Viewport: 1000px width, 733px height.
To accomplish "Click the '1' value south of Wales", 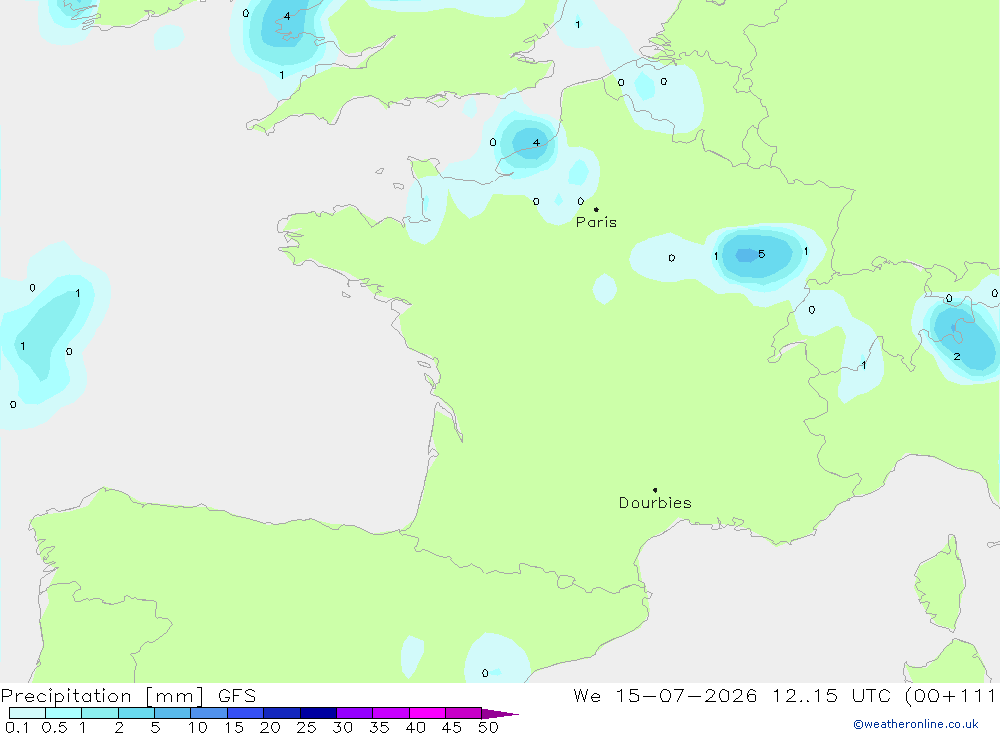I will 282,75.
